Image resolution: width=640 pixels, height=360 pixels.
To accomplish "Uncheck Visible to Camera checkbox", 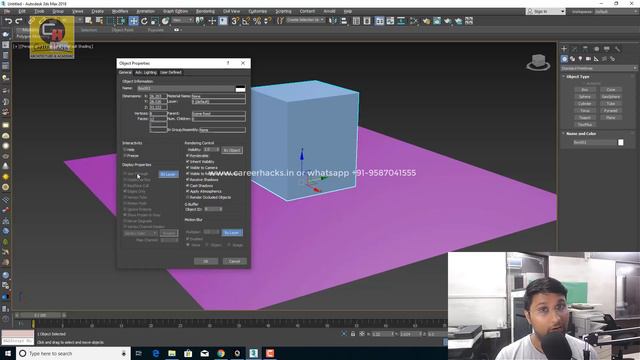I will 188,167.
